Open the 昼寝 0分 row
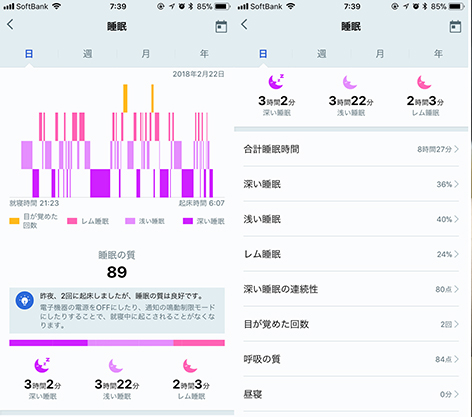The image size is (472, 417). [x=351, y=394]
